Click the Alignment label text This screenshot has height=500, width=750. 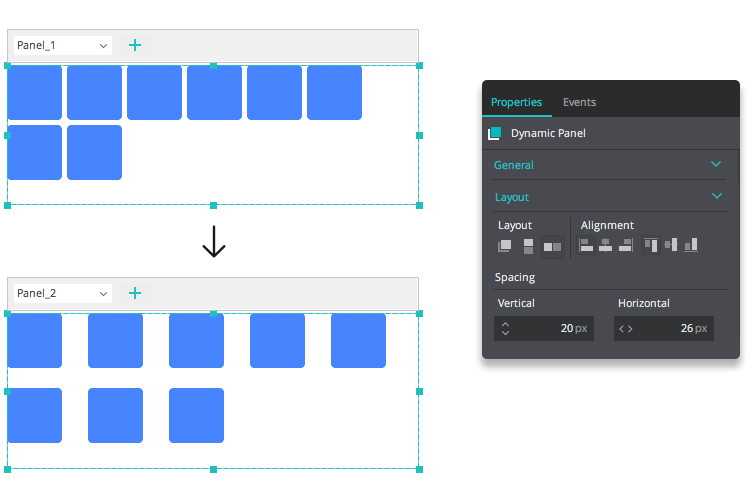coord(607,225)
